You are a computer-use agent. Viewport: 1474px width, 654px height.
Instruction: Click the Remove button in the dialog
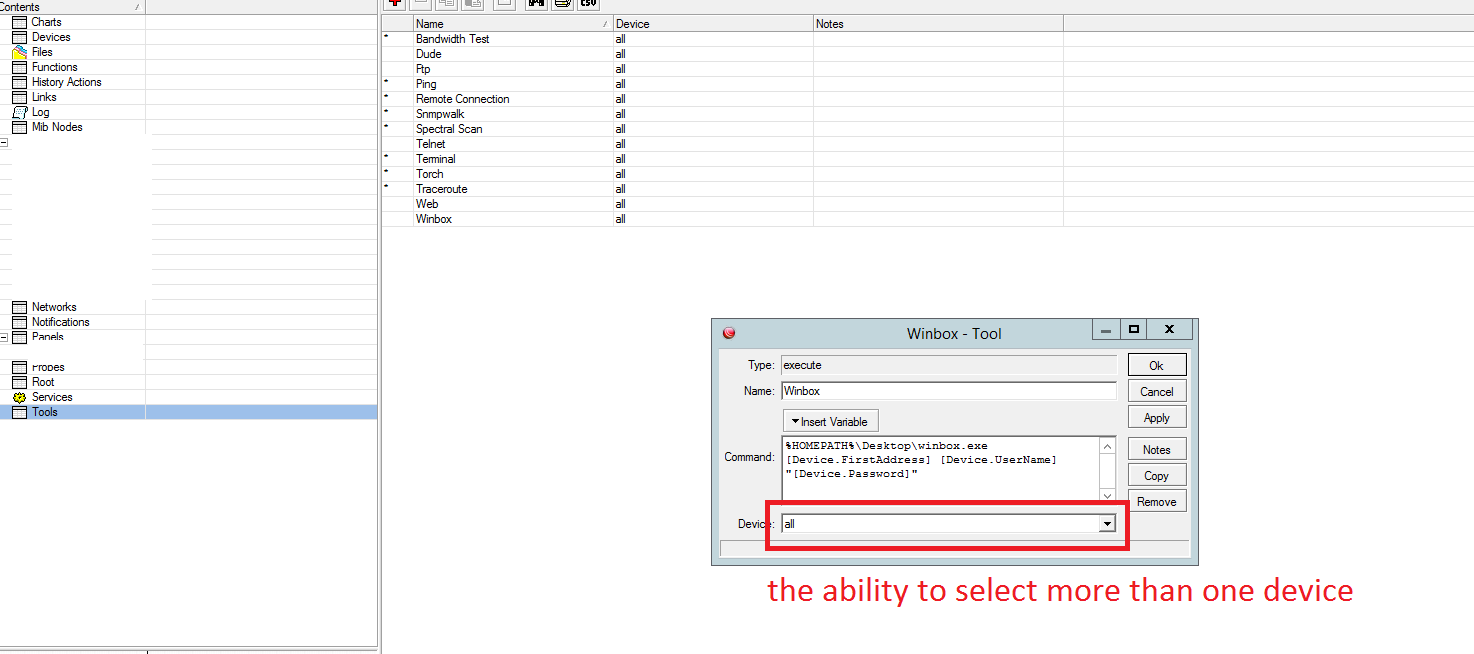click(x=1157, y=501)
